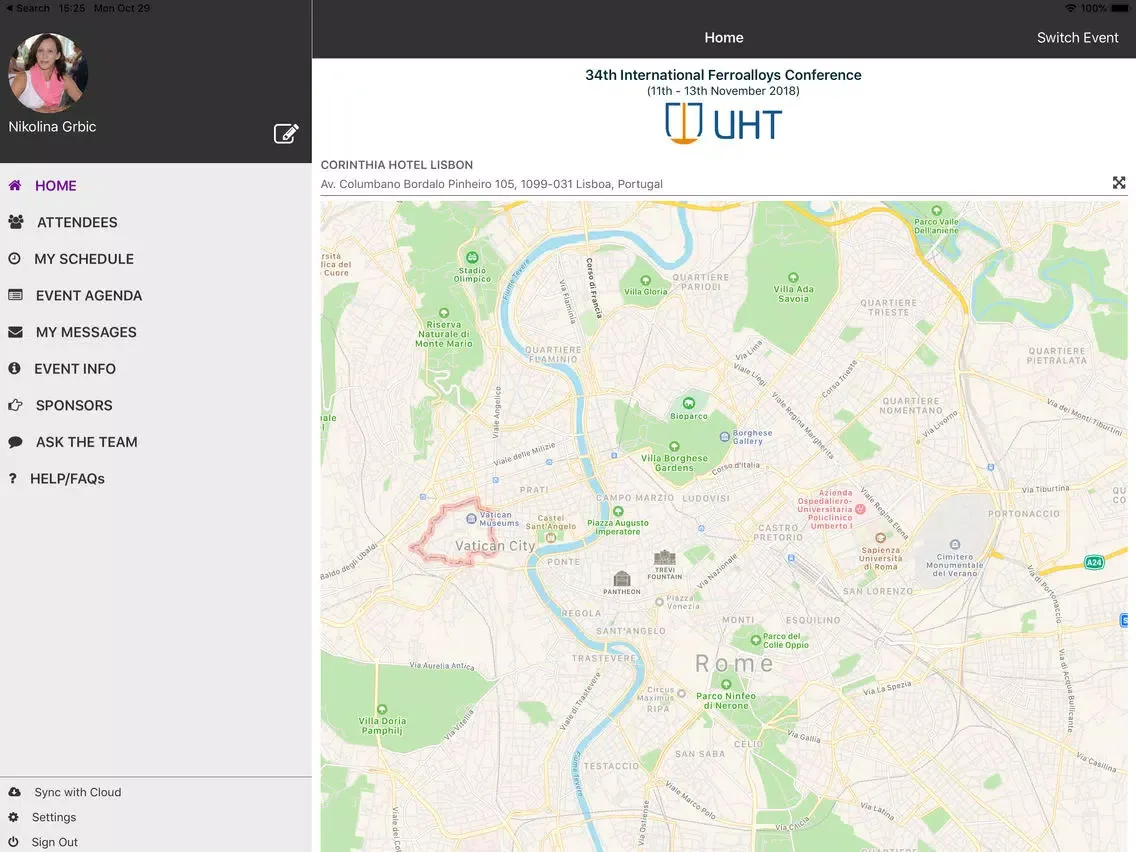Click the Ask the Team chat bubble icon
The height and width of the screenshot is (852, 1136).
tap(15, 442)
